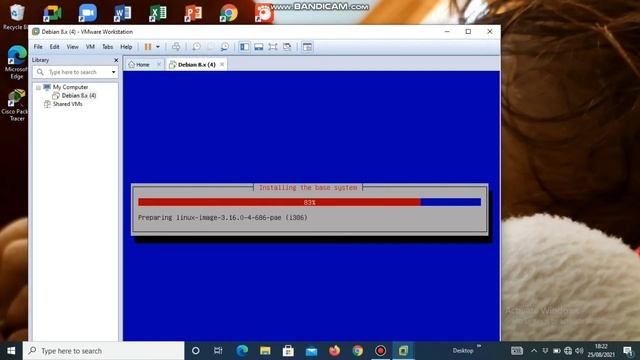Open the notification center icon
Image resolution: width=640 pixels, height=360 pixels.
[x=628, y=351]
